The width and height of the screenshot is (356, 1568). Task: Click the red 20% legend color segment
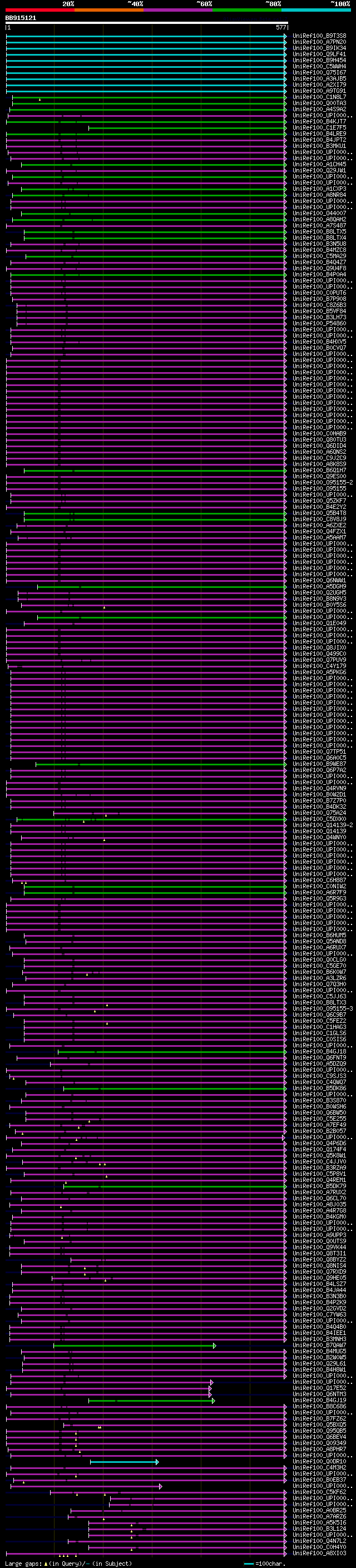(39, 10)
